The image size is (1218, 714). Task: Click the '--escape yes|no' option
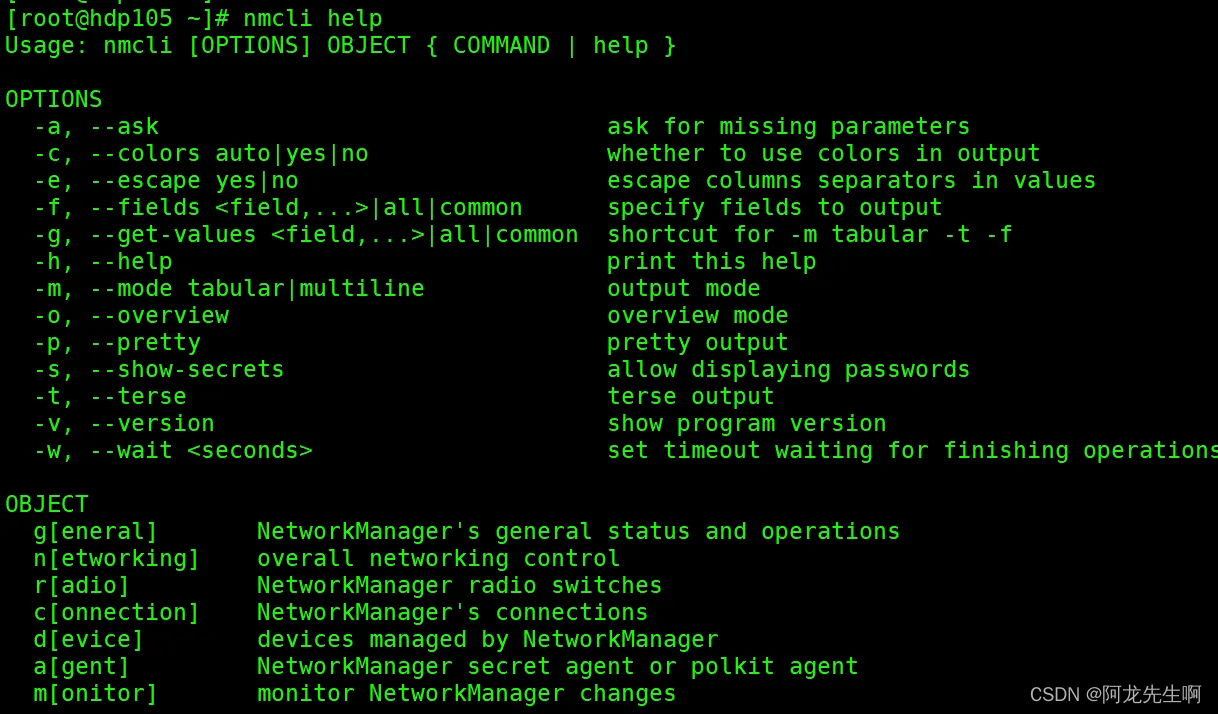[194, 180]
